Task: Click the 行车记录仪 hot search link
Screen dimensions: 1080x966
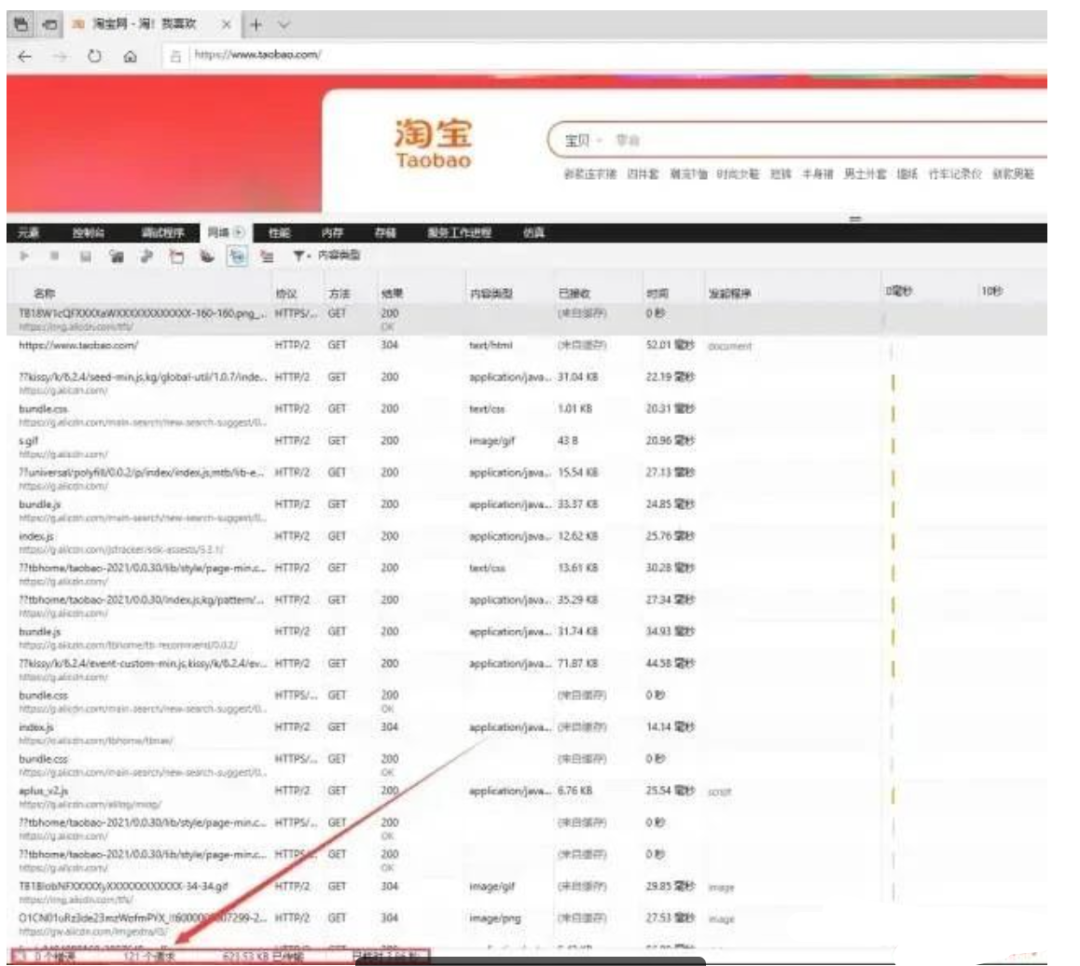Action: coord(955,174)
